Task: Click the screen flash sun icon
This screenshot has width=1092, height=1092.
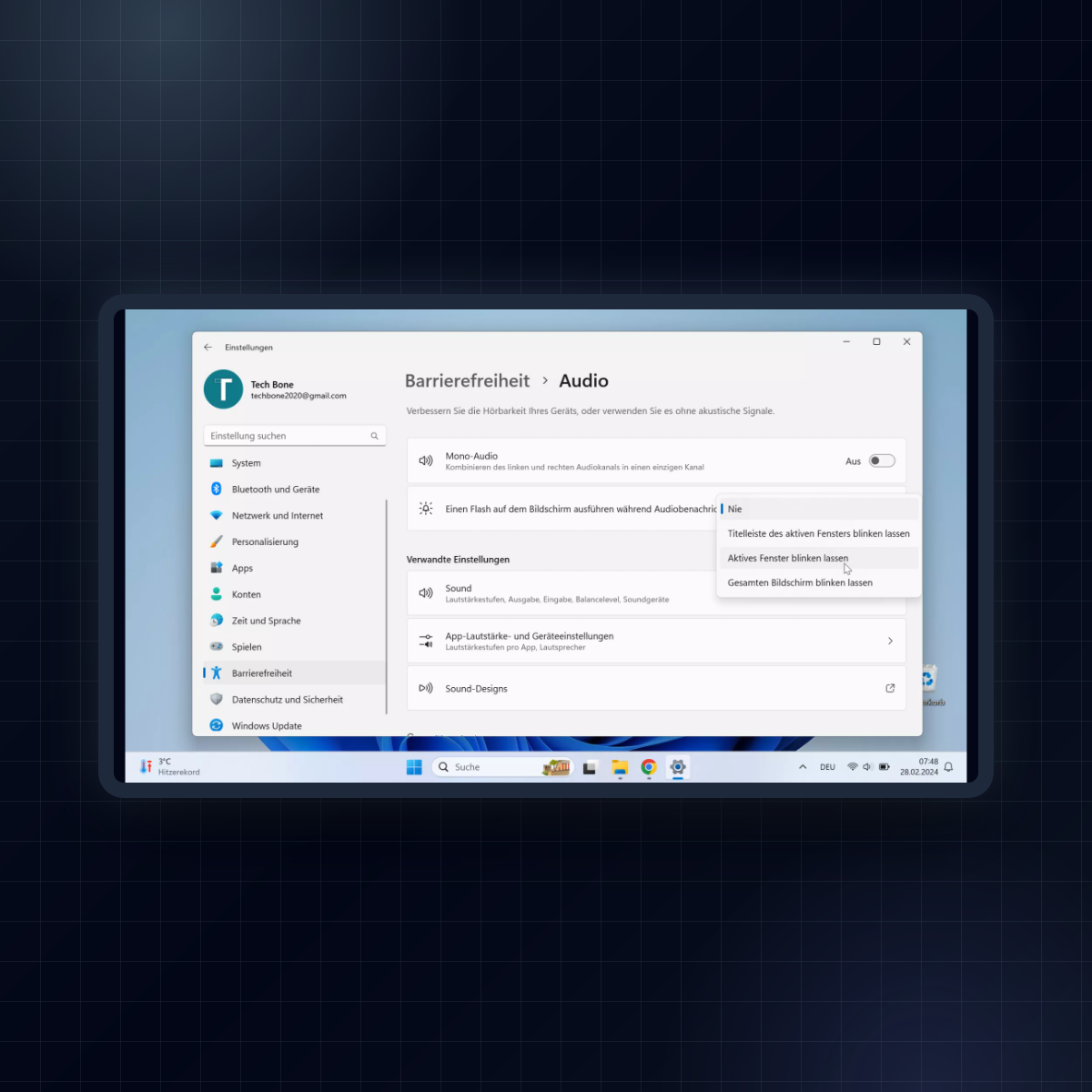Action: tap(426, 509)
